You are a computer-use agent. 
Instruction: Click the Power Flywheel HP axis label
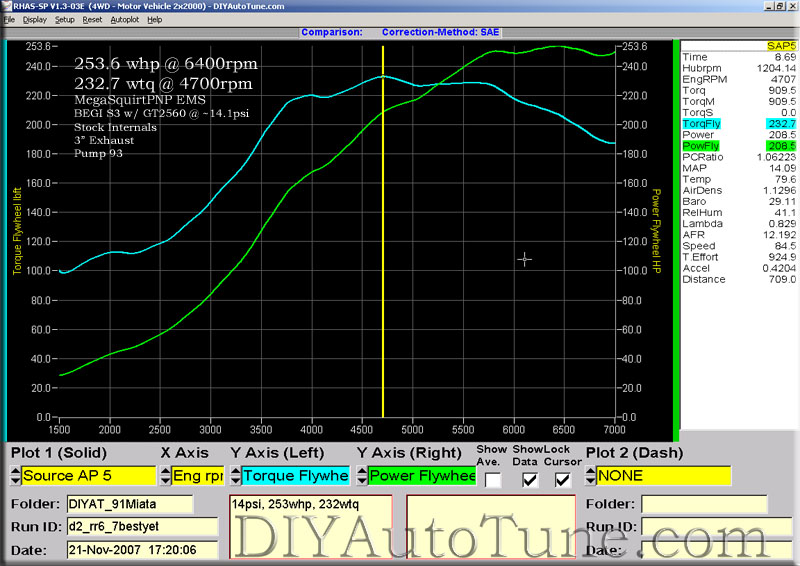coord(657,231)
